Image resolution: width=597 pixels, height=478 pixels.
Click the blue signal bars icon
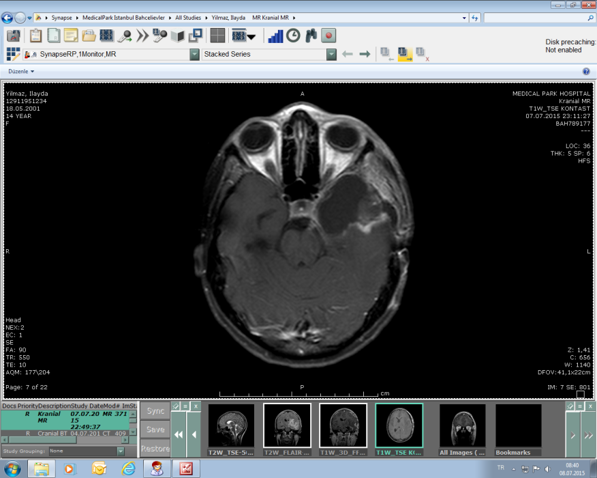(x=275, y=36)
